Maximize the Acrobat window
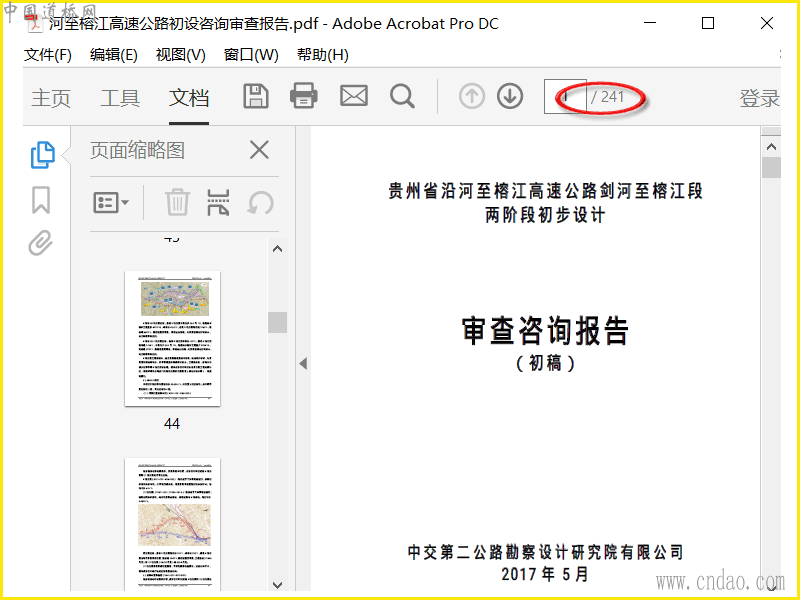Viewport: 800px width, 600px height. tap(708, 23)
